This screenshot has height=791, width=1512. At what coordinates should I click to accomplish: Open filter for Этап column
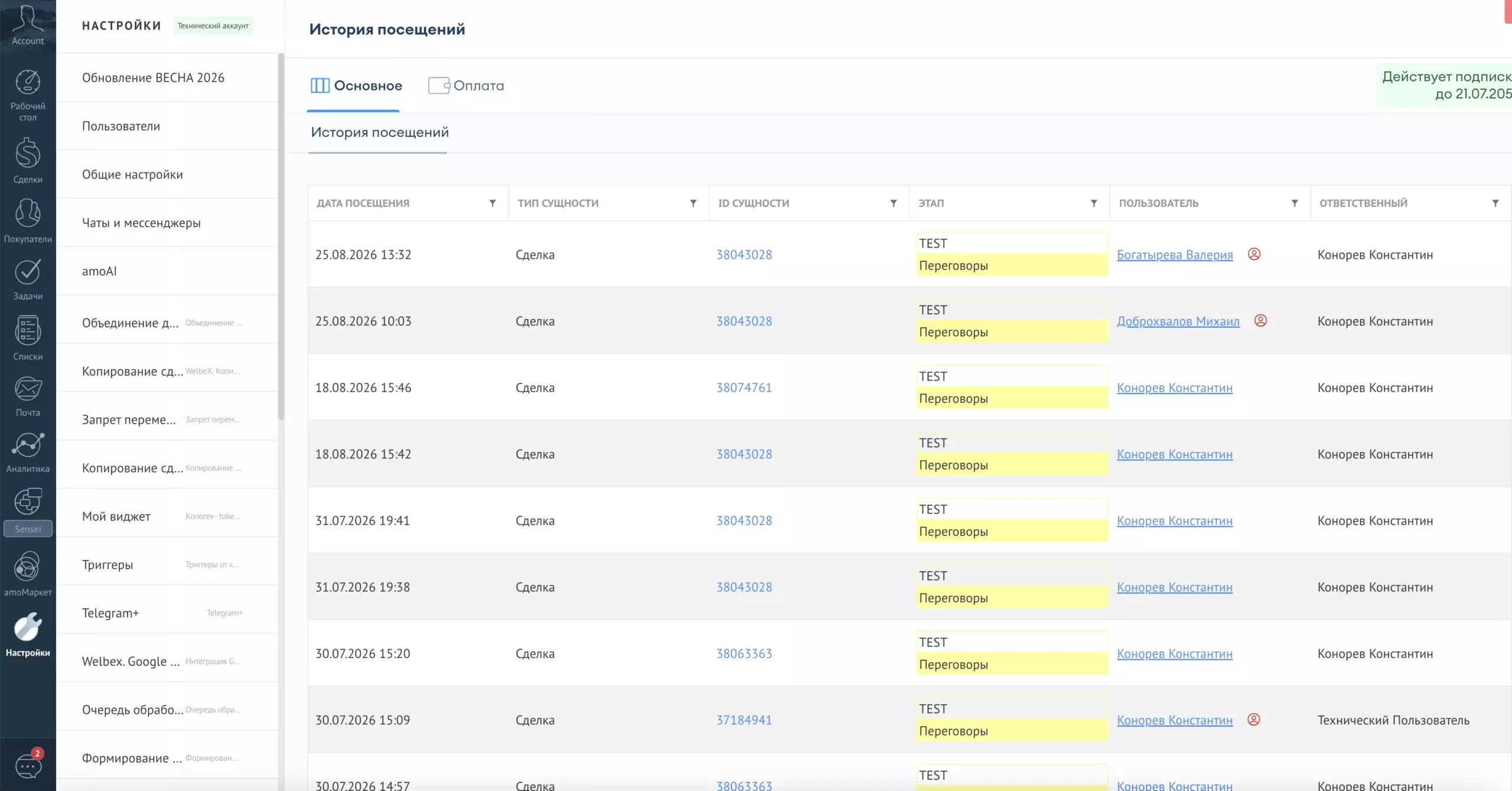[x=1094, y=203]
